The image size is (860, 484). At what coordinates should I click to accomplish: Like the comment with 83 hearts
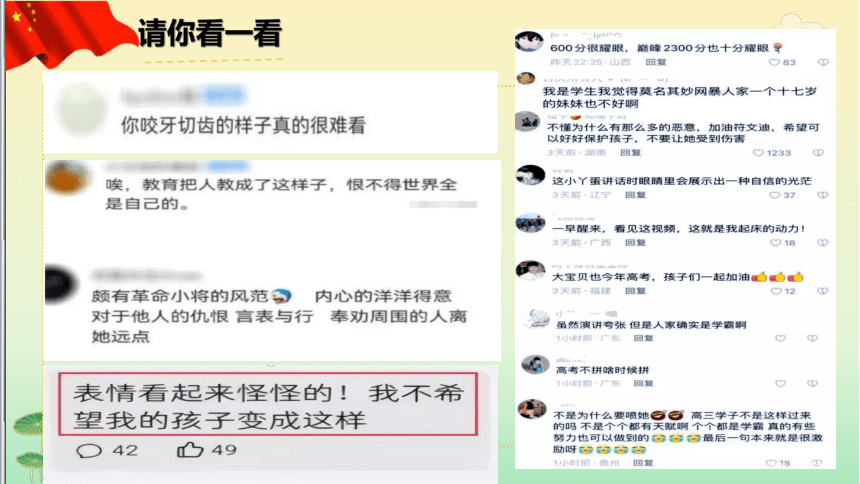click(x=774, y=63)
